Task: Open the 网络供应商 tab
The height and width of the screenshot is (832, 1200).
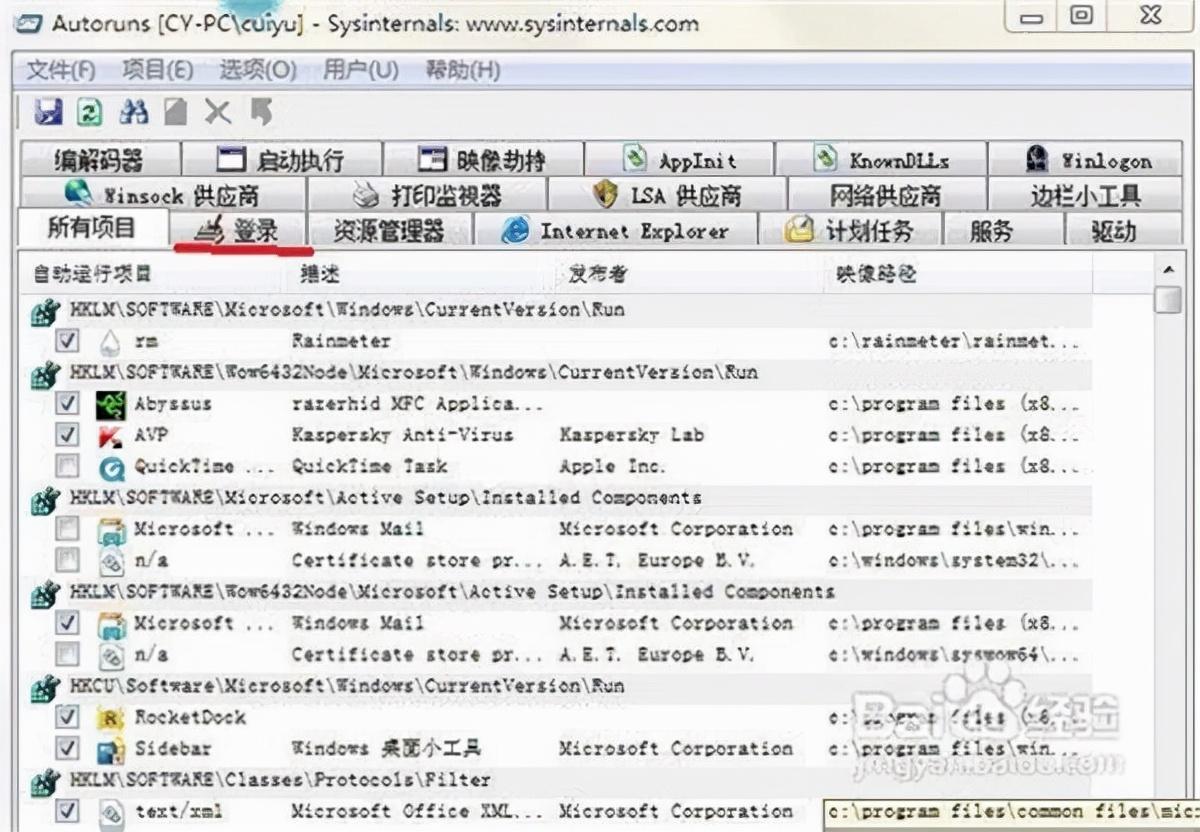Action: click(887, 194)
